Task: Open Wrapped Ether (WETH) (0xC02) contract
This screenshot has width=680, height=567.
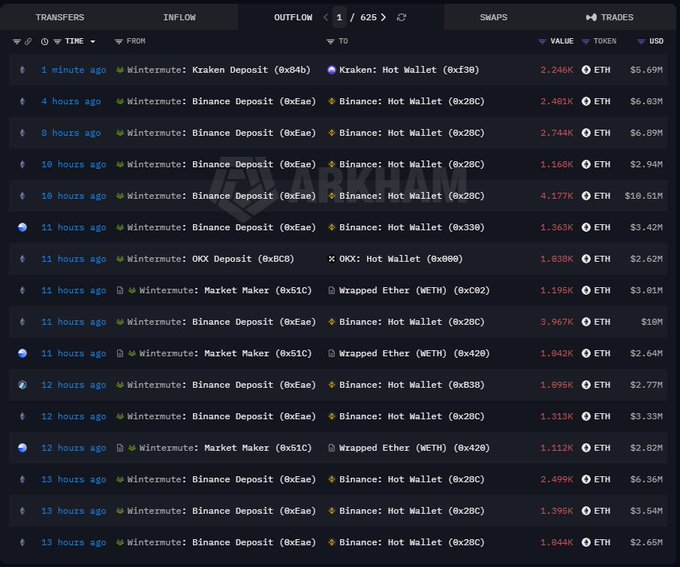Action: [x=414, y=290]
